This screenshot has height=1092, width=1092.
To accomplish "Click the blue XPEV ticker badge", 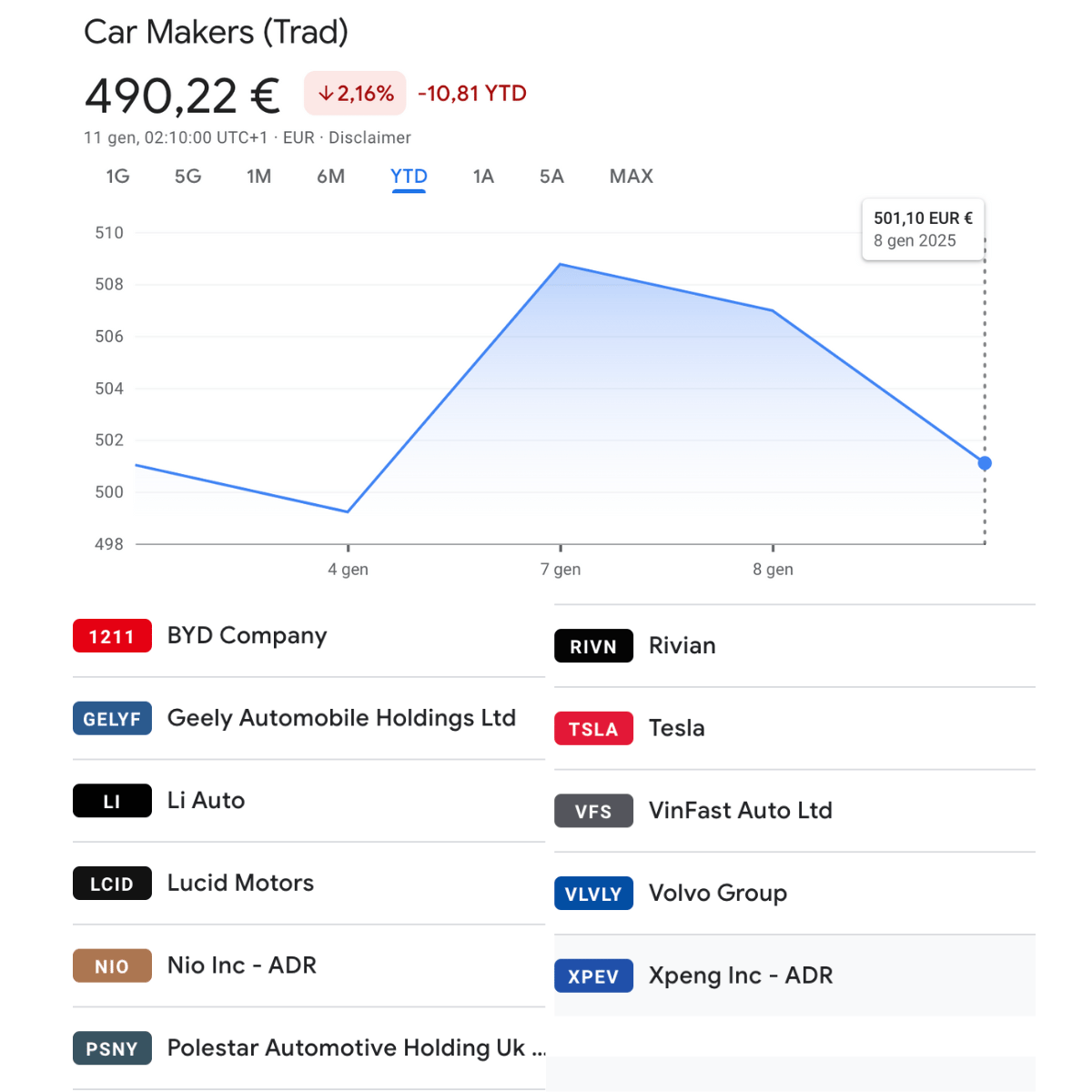I will [593, 976].
